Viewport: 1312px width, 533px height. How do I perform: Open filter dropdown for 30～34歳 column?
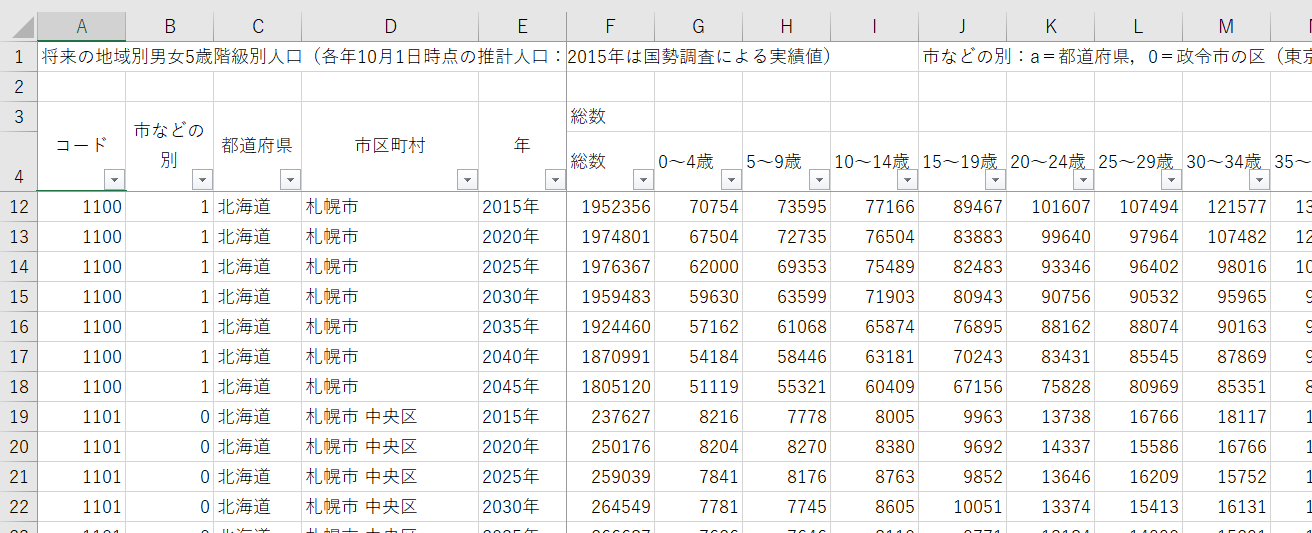[1258, 180]
